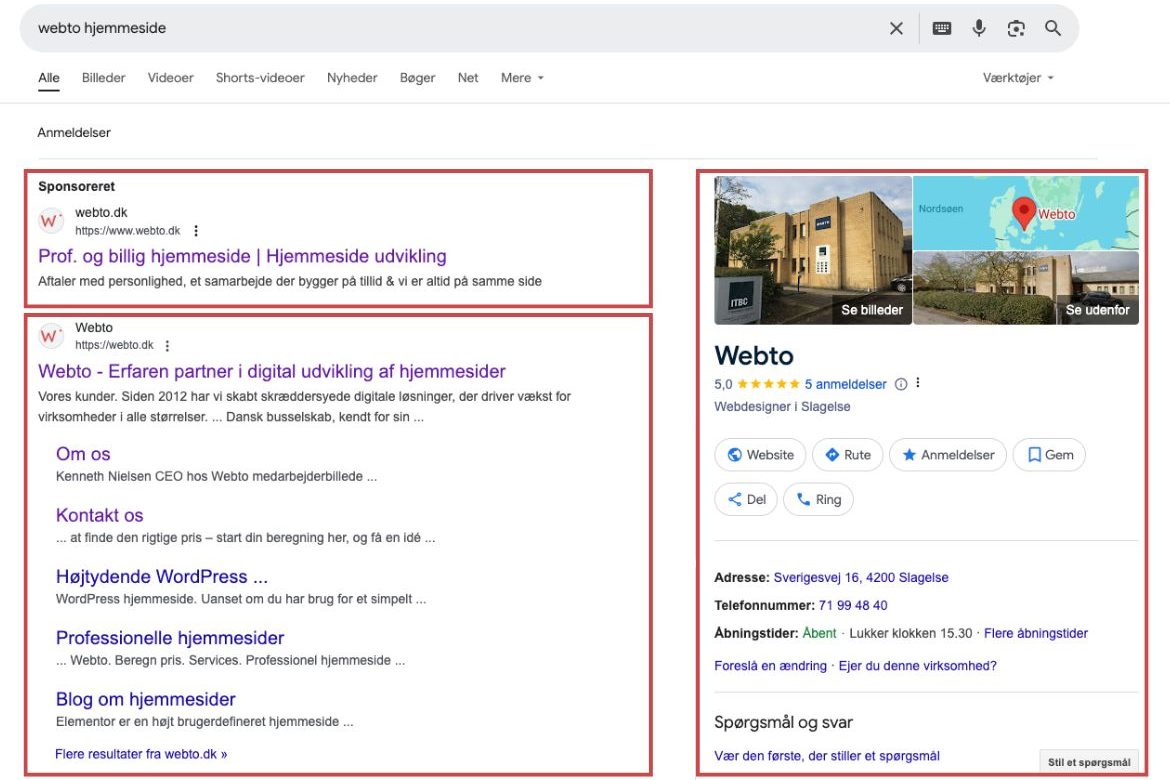The image size is (1170, 780).
Task: Open three-dot menu beside sponsored webto.dk URL
Action: [x=195, y=231]
